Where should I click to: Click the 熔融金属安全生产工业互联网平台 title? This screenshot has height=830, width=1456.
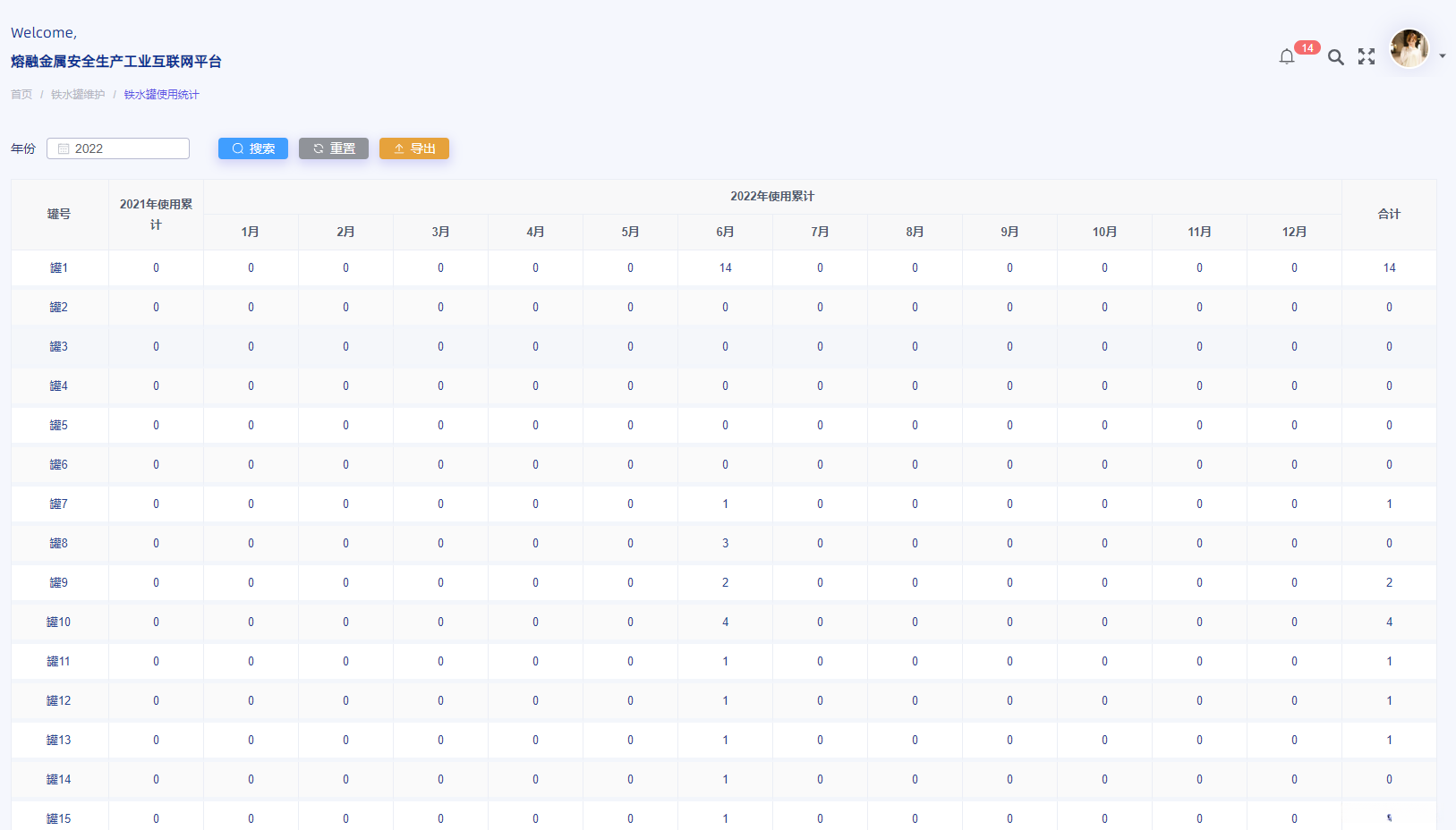tap(116, 62)
